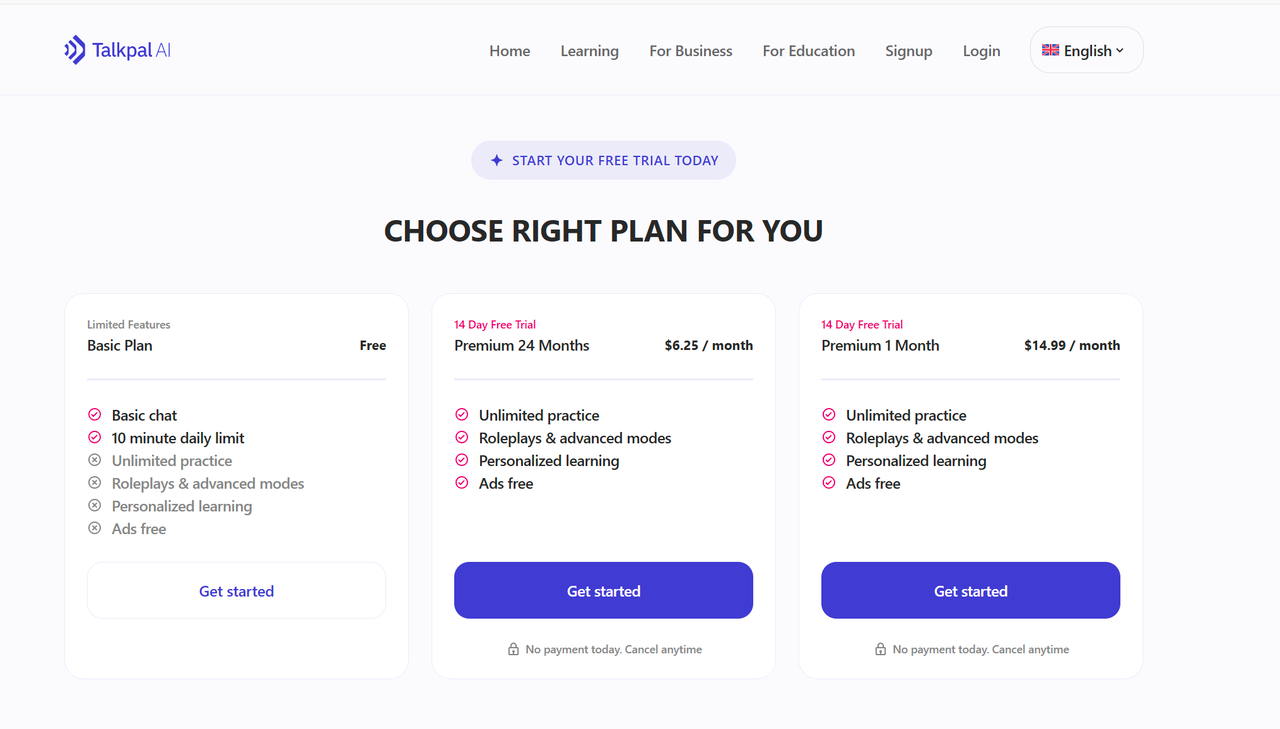1280x729 pixels.
Task: Click the X icon beside Basic Plan's Ads free
Action: (x=95, y=529)
